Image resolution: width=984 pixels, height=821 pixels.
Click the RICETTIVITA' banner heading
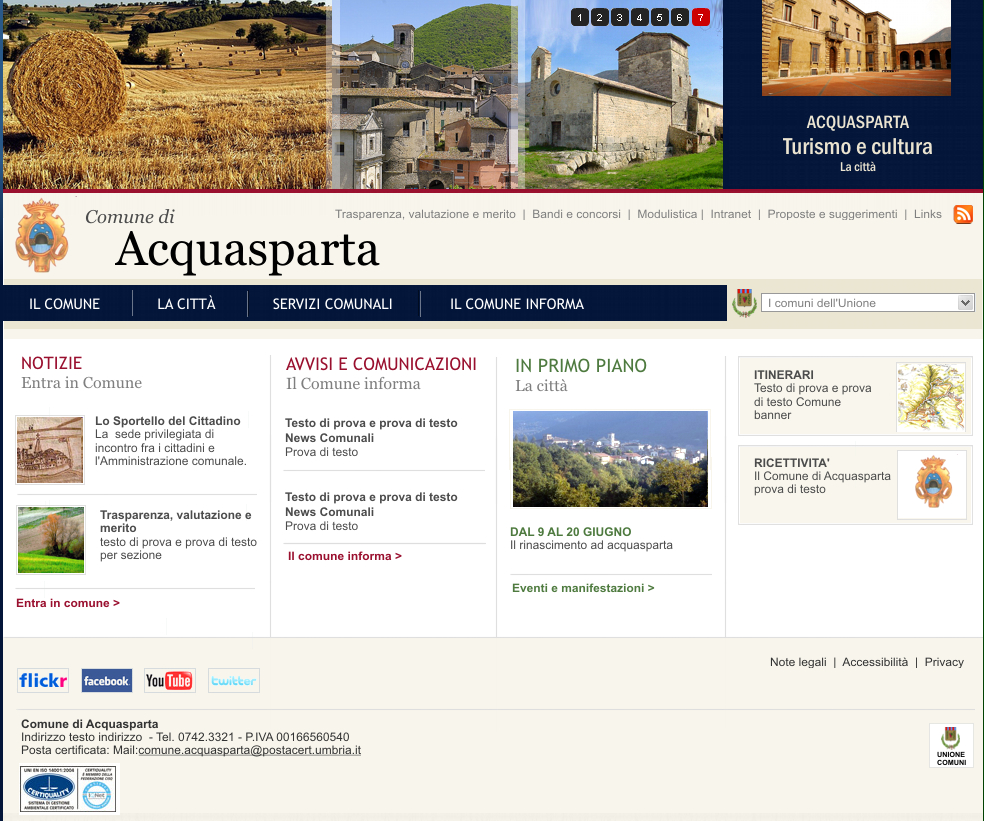click(x=792, y=463)
